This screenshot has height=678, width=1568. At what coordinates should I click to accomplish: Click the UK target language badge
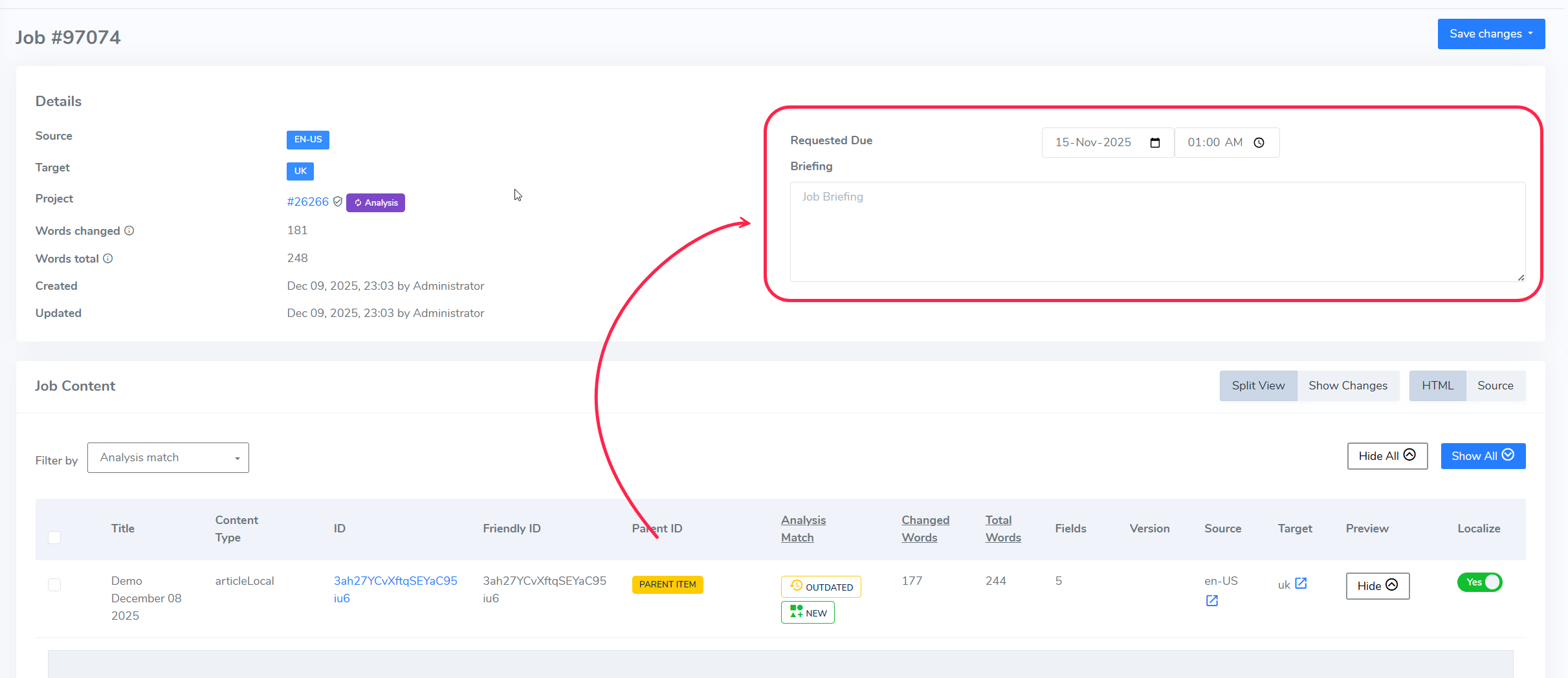[x=300, y=171]
